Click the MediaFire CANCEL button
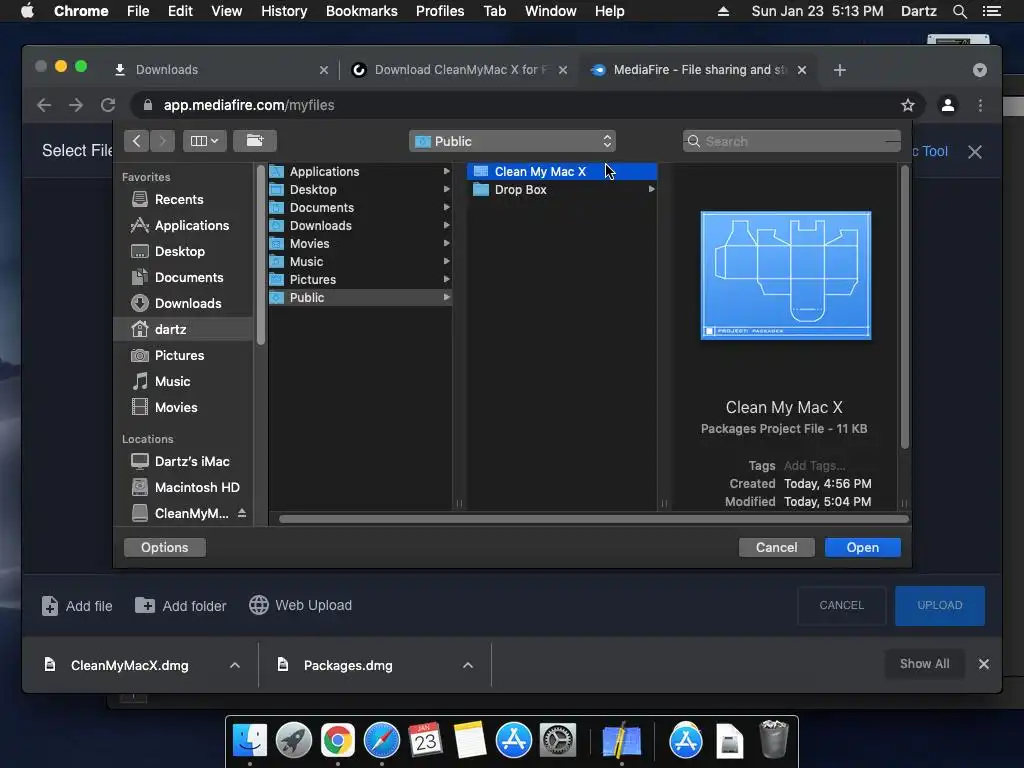 (841, 605)
